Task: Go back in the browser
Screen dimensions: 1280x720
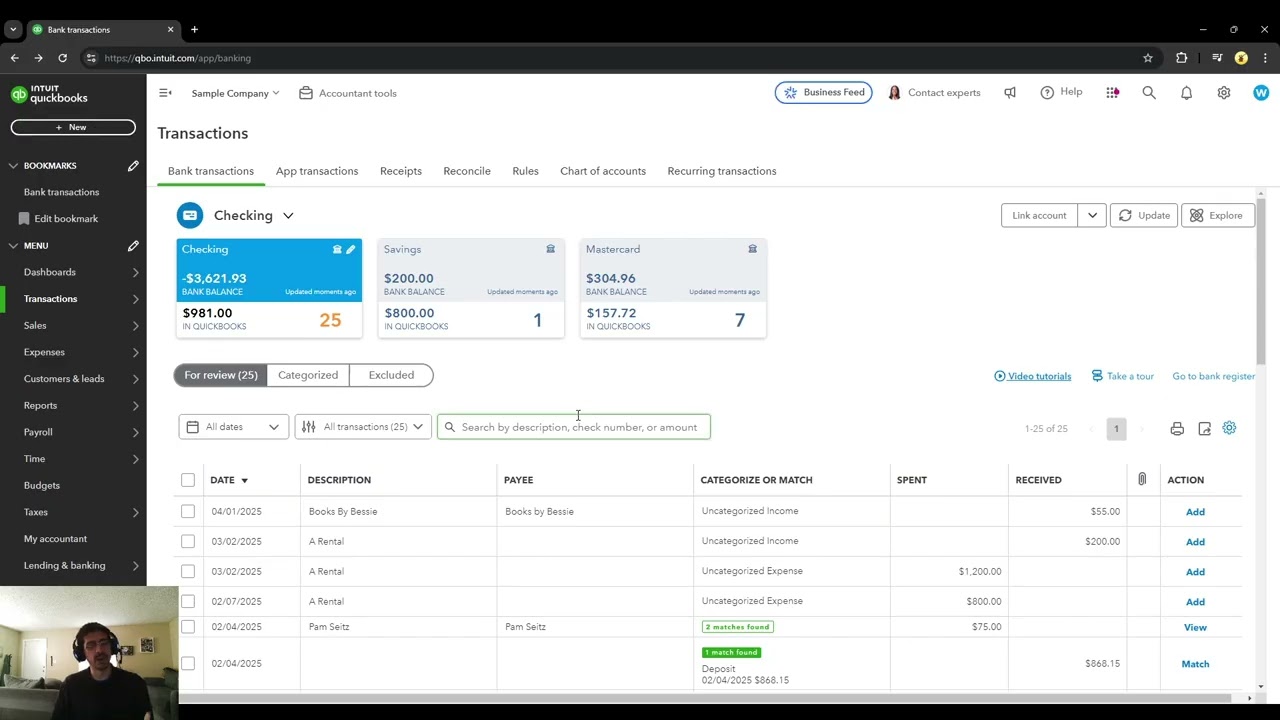Action: 14,58
